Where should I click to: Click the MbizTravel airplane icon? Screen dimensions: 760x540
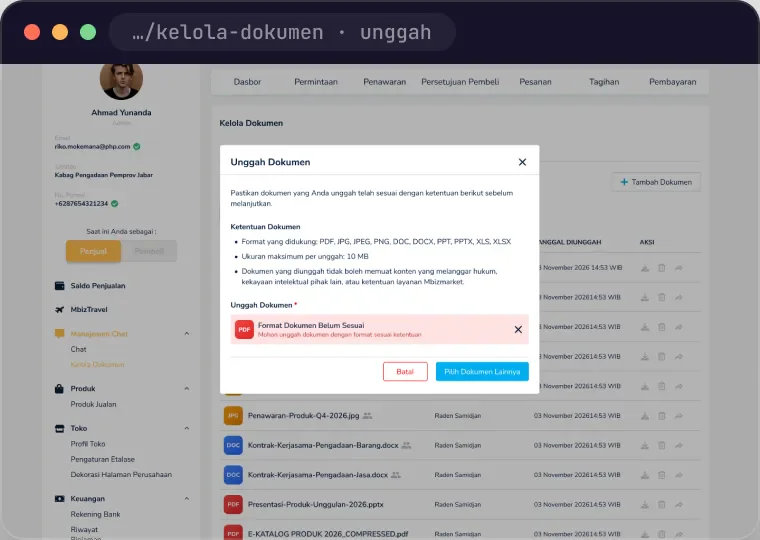click(60, 309)
